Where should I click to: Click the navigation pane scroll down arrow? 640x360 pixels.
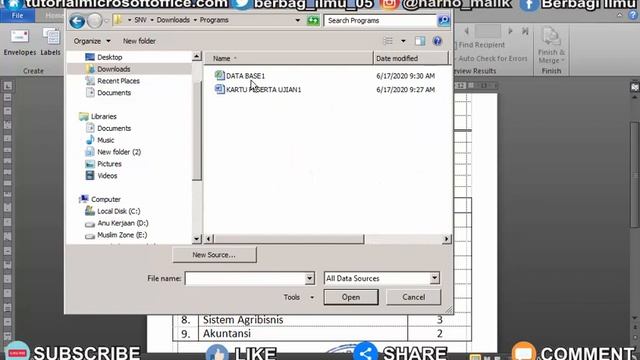[x=197, y=239]
